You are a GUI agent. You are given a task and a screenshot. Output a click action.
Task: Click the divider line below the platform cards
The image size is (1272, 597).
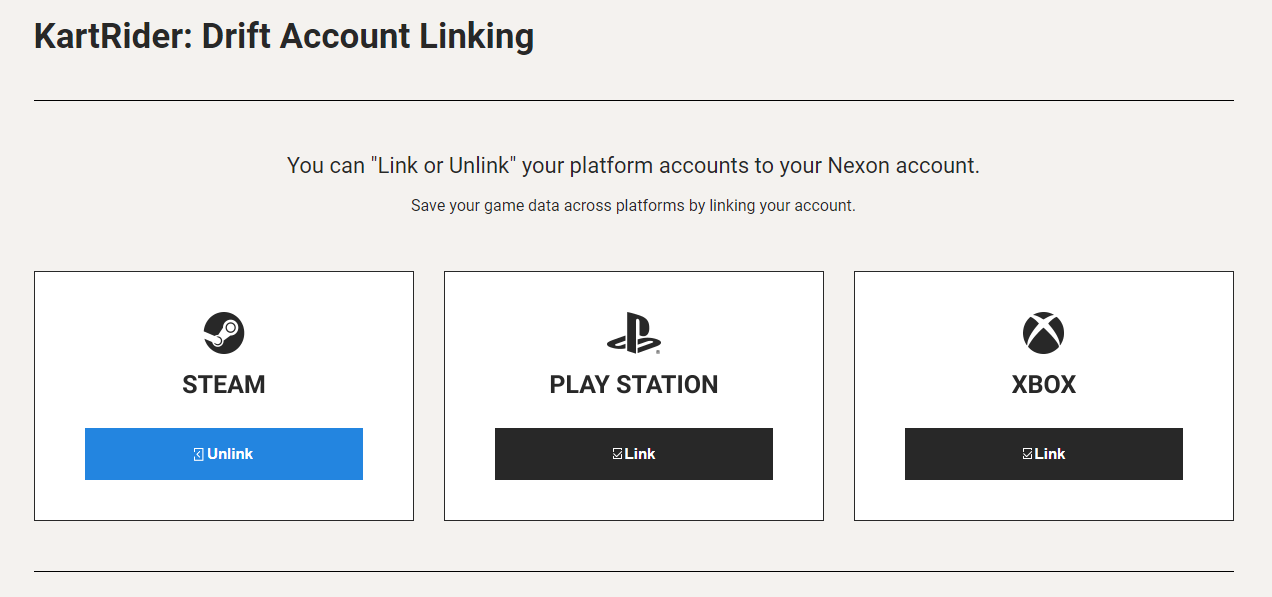point(634,571)
